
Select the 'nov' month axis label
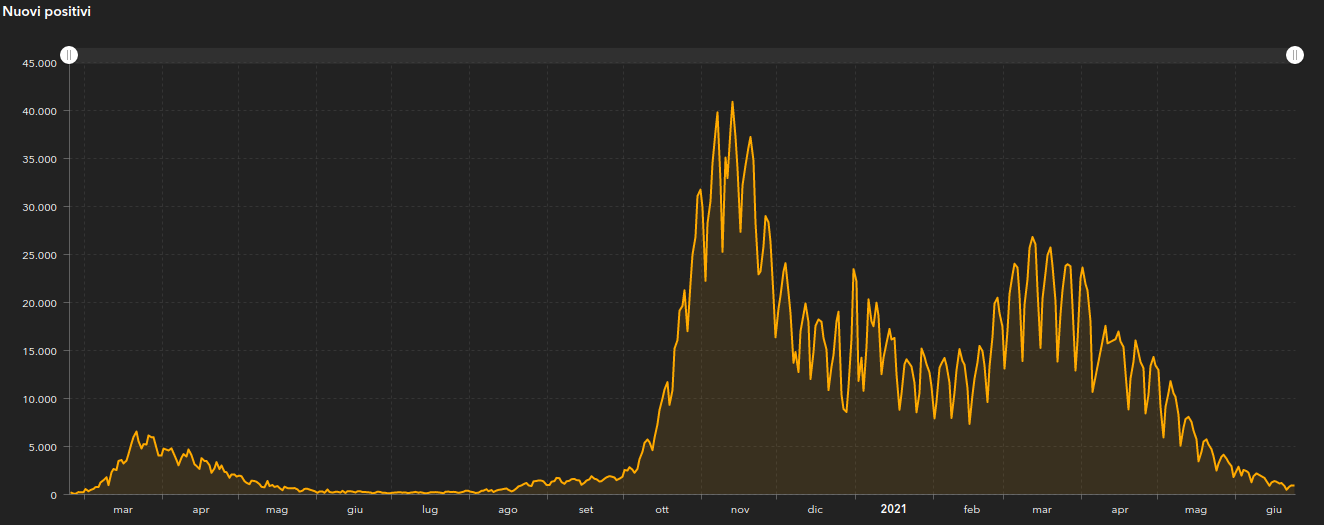coord(740,510)
